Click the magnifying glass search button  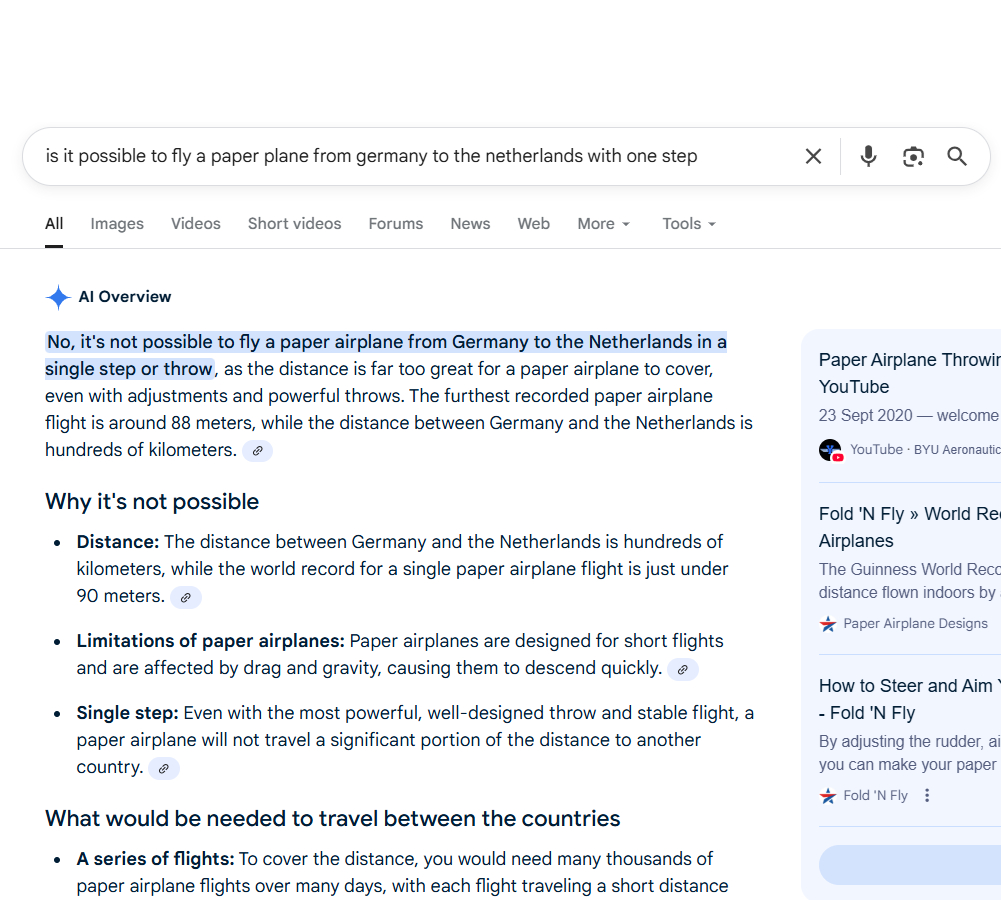[x=957, y=156]
